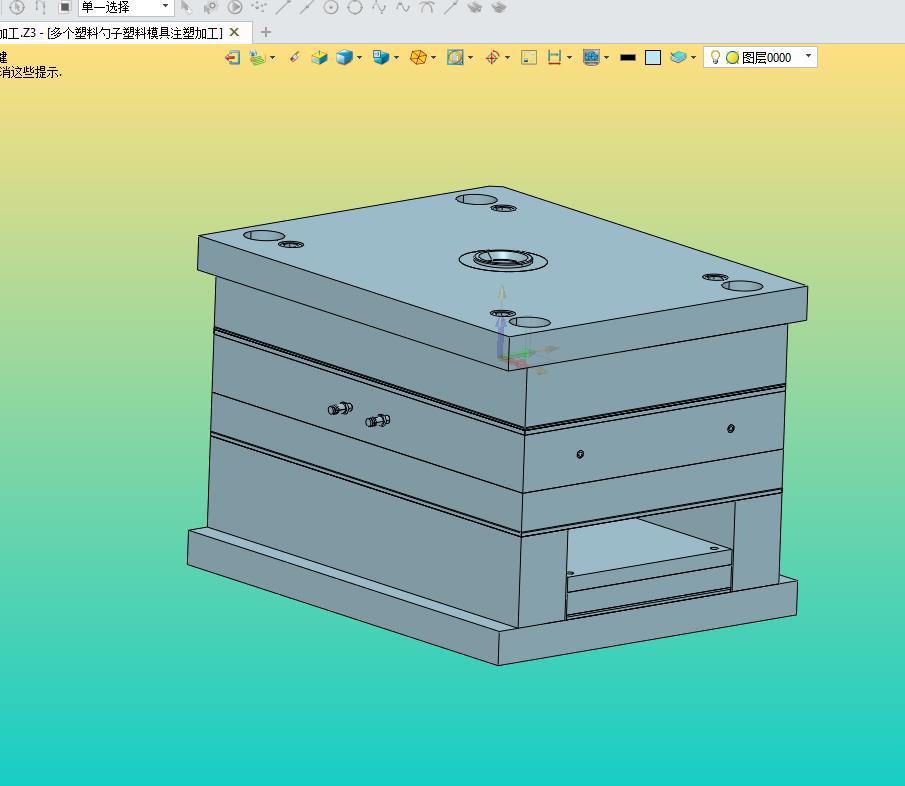Screen dimensions: 905x786
Task: Toggle the circle sketch tool in top toolbar
Action: tap(355, 7)
